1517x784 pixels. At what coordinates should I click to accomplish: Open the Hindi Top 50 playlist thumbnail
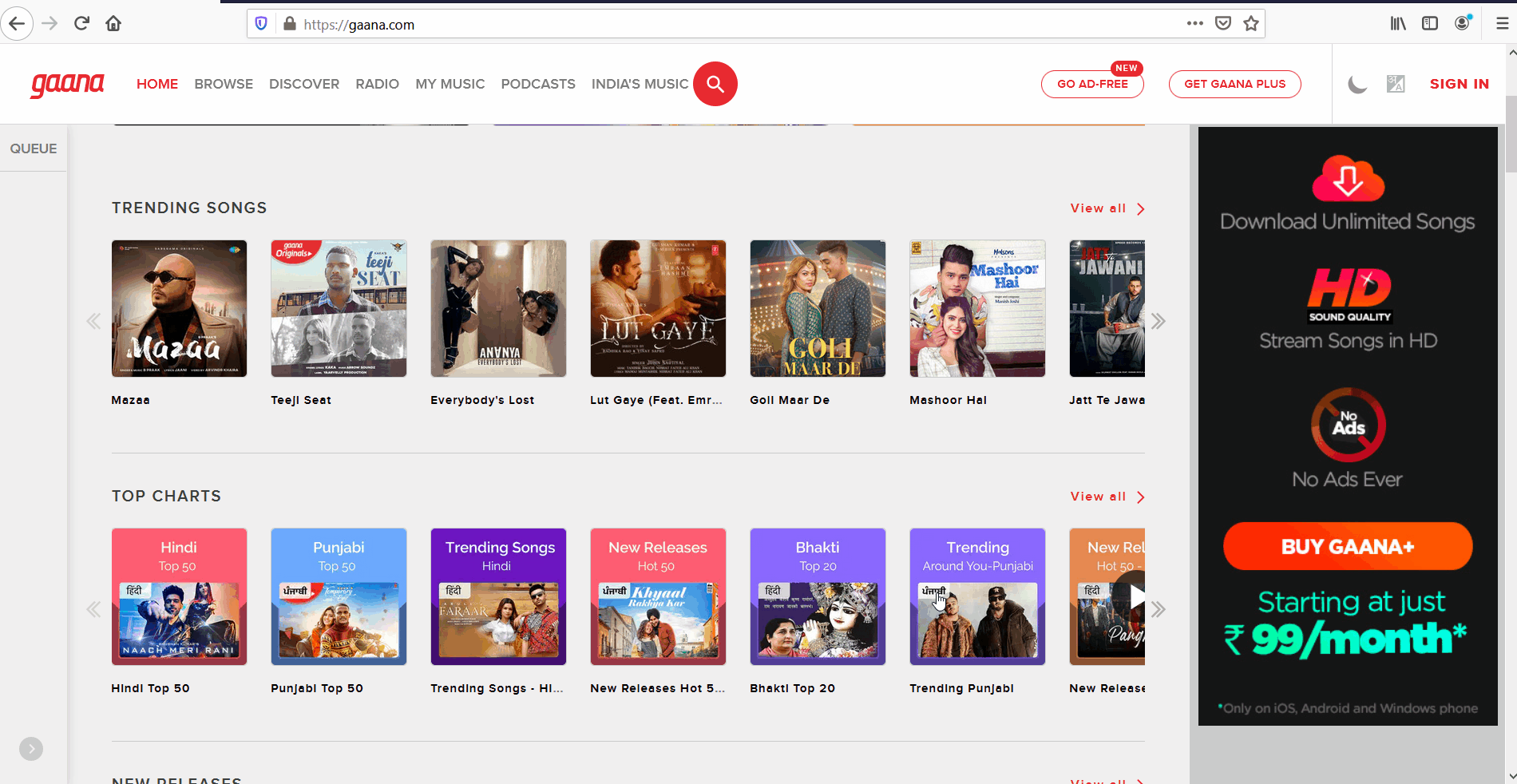point(179,596)
